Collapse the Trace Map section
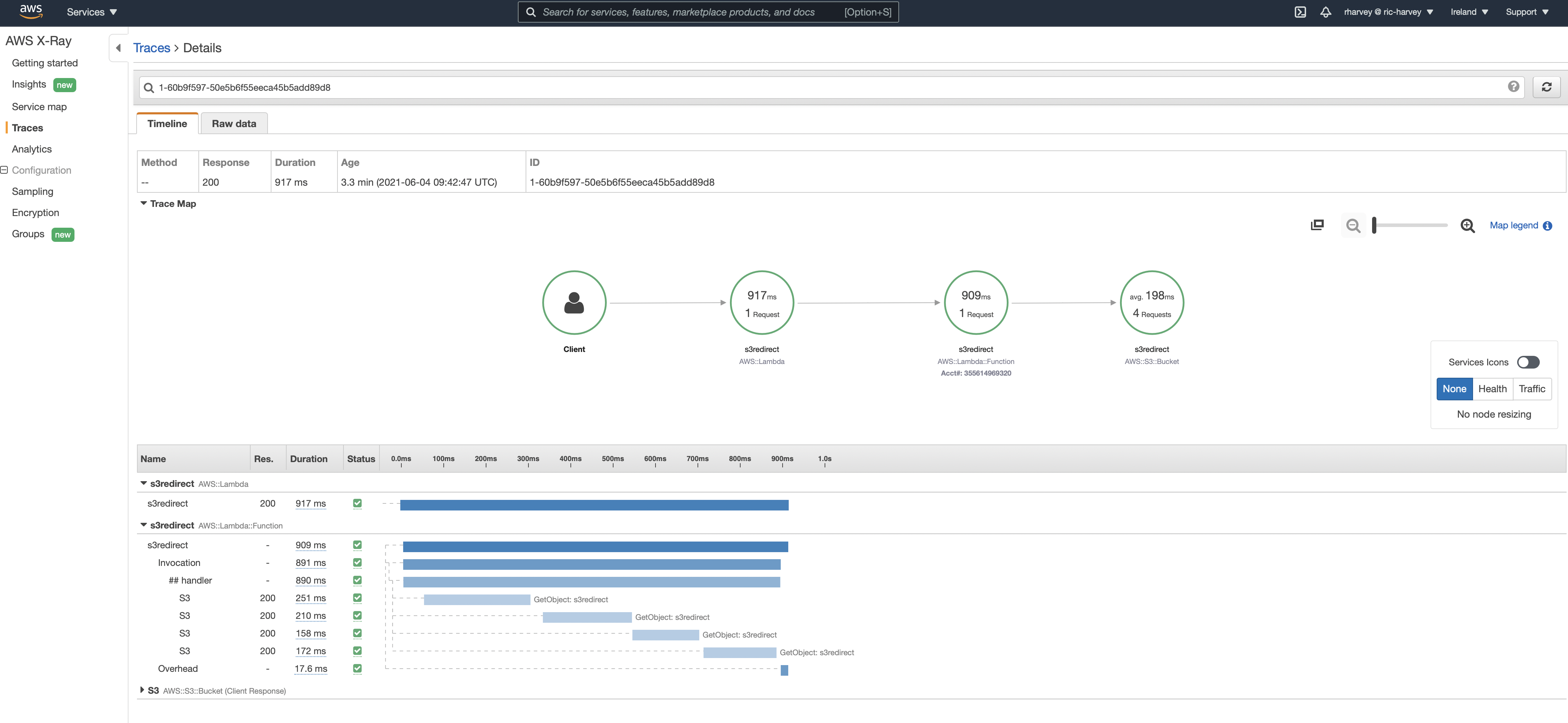This screenshot has width=1568, height=723. point(144,203)
